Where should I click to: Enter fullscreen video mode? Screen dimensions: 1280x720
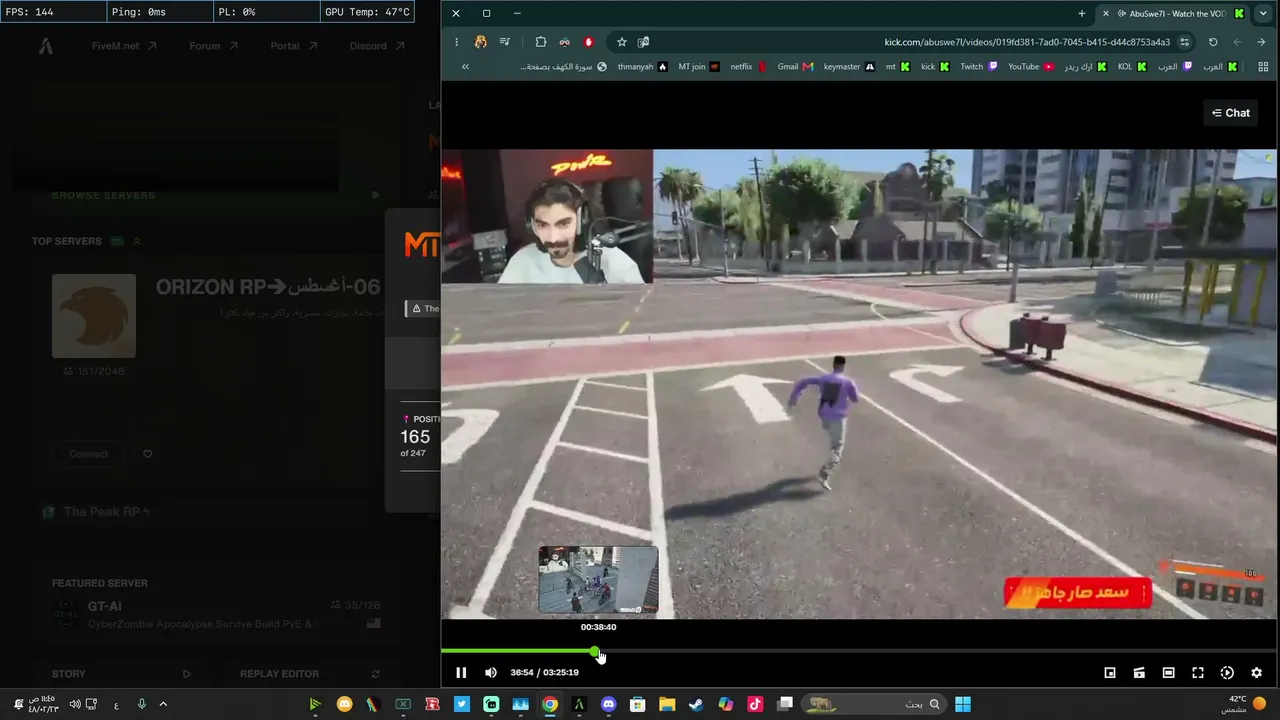coord(1198,673)
